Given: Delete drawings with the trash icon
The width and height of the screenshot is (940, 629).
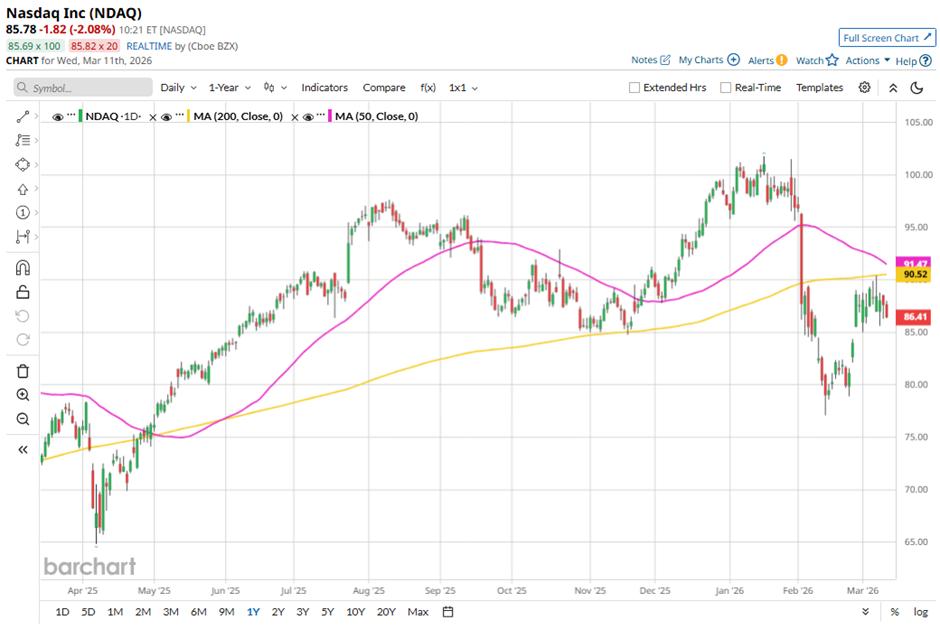Looking at the screenshot, I should coord(22,371).
